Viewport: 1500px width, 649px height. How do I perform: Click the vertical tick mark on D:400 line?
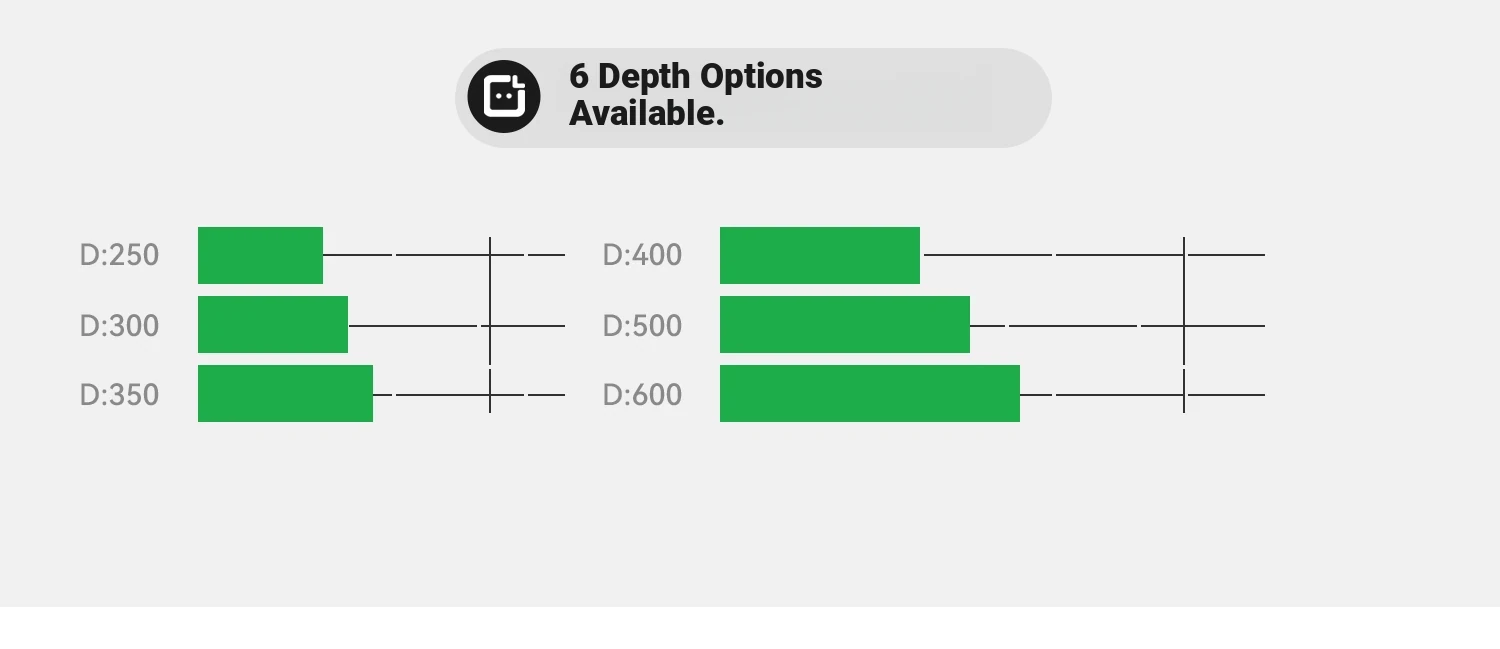point(1184,255)
